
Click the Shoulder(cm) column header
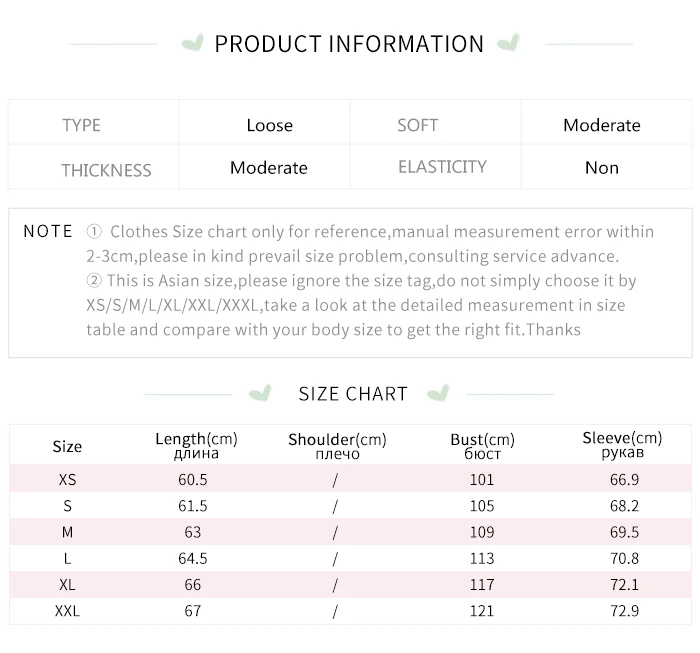tap(337, 446)
